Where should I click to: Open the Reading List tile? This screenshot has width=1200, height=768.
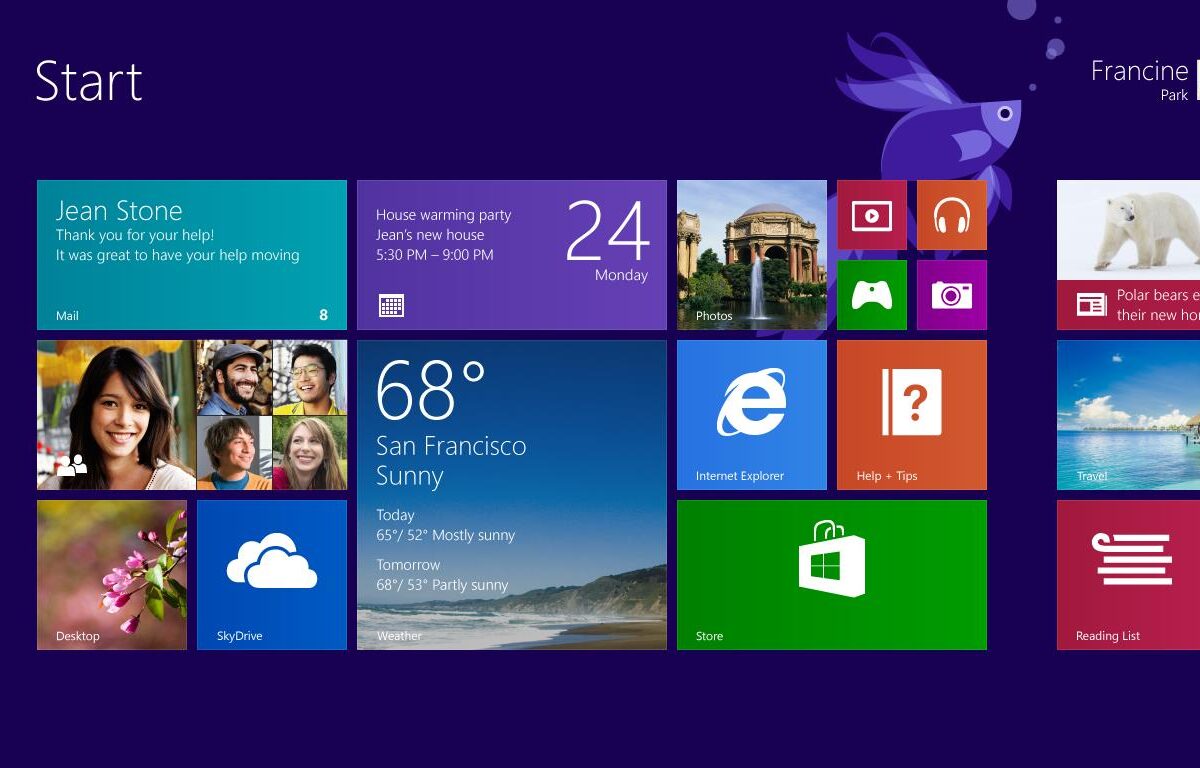pyautogui.click(x=1128, y=575)
